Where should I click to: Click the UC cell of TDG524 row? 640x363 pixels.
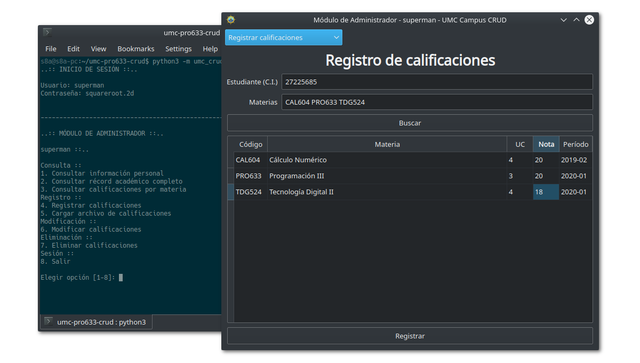(520, 192)
